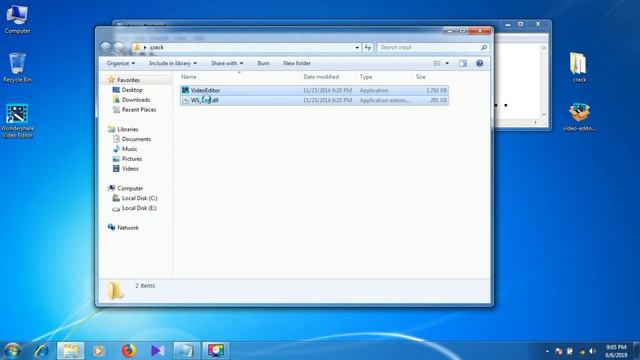
Task: Click the Search crack input field
Action: click(x=429, y=47)
